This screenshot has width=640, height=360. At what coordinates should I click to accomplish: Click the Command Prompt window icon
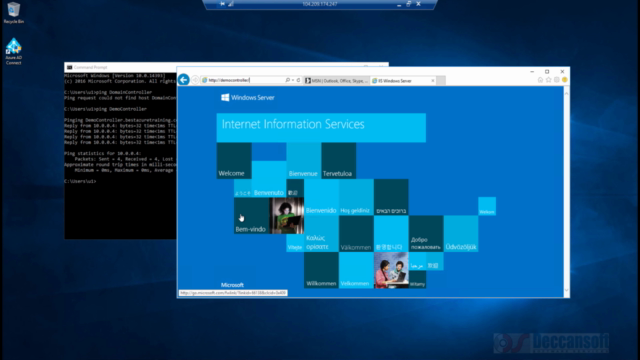69,67
